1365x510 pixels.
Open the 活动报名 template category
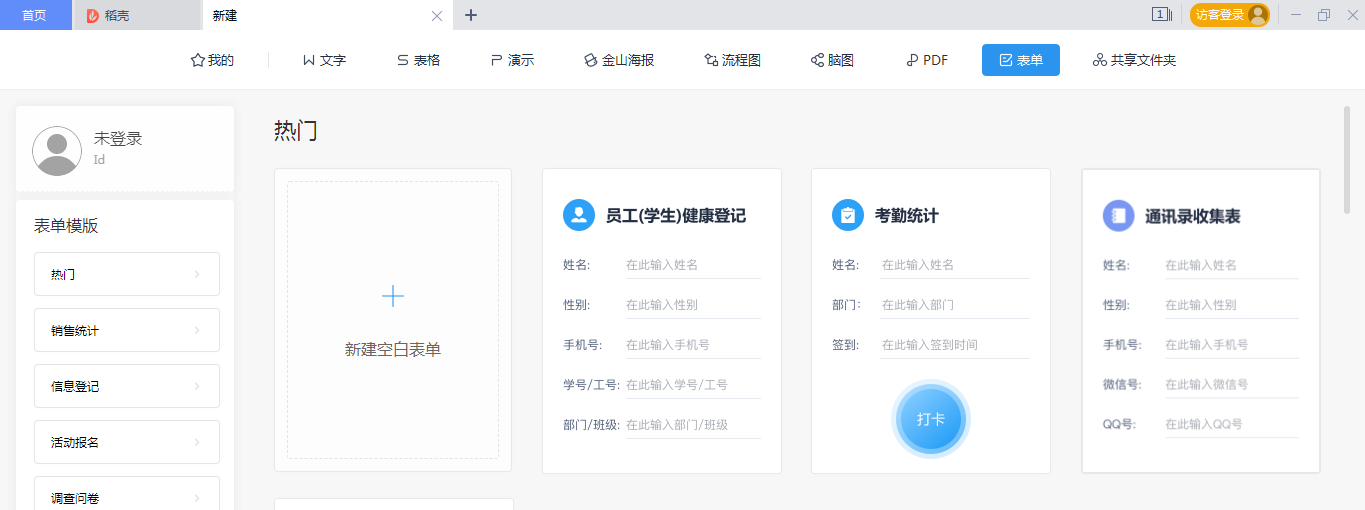(x=127, y=442)
